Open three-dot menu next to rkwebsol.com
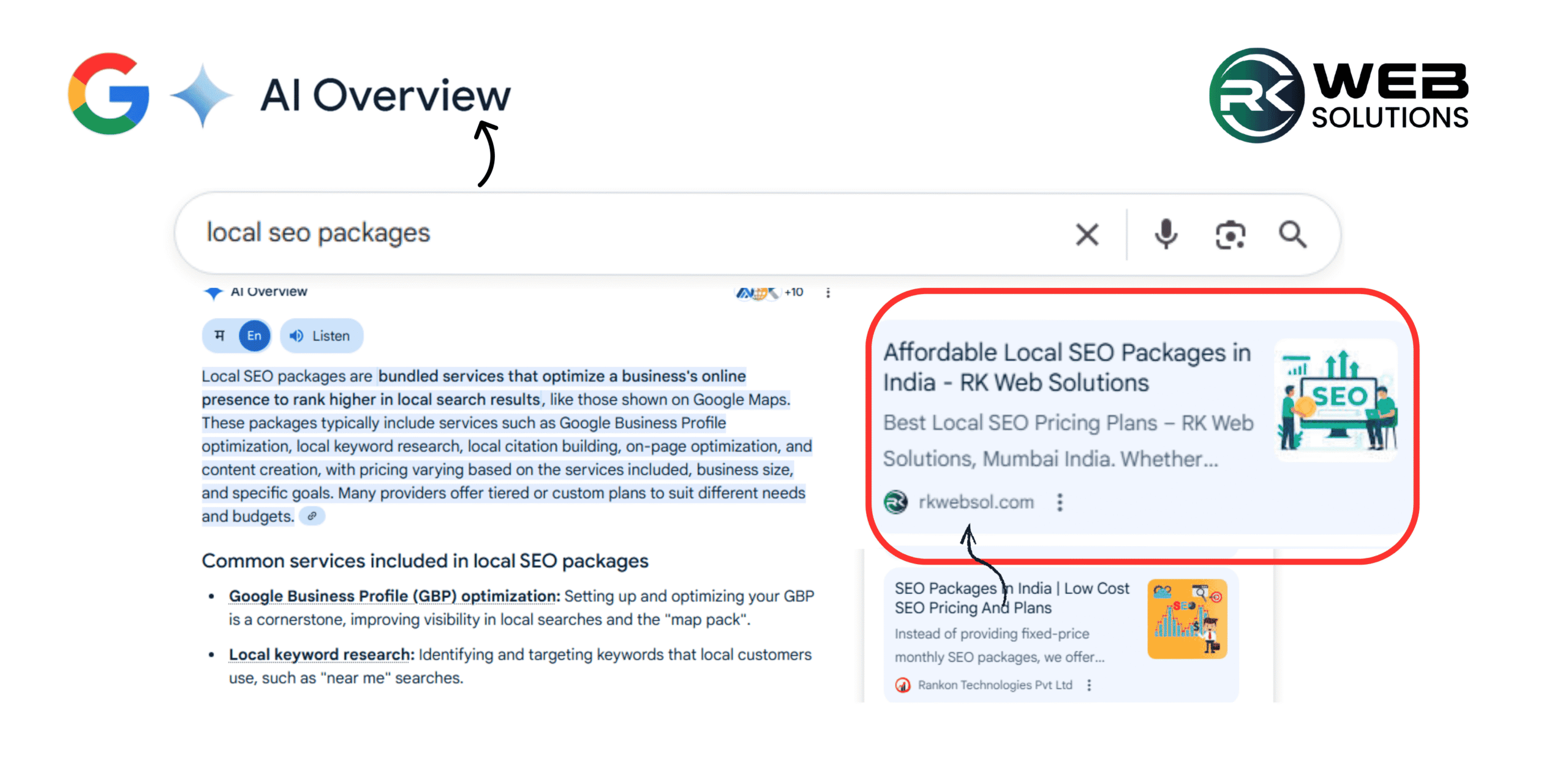 pyautogui.click(x=1060, y=502)
